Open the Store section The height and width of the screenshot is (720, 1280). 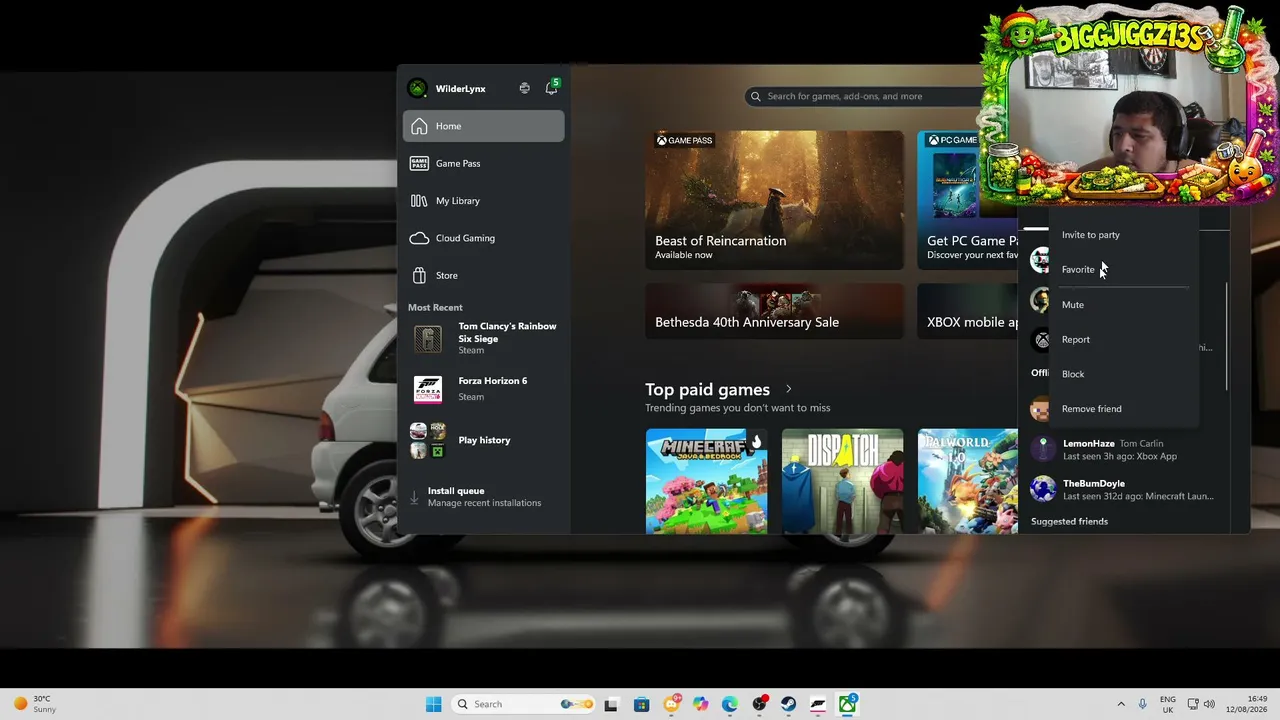click(484, 275)
